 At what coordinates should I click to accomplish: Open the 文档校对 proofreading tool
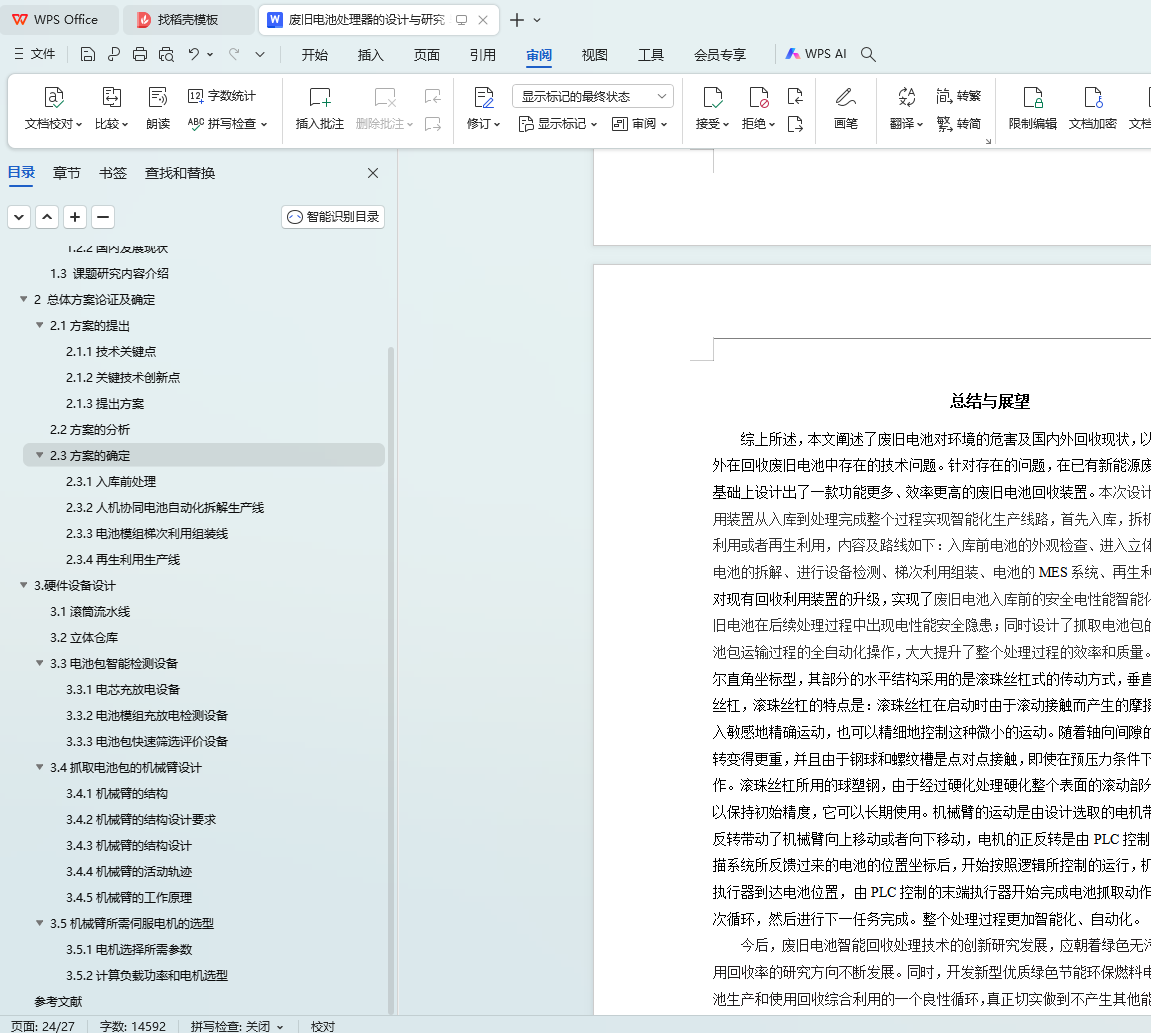[x=54, y=108]
